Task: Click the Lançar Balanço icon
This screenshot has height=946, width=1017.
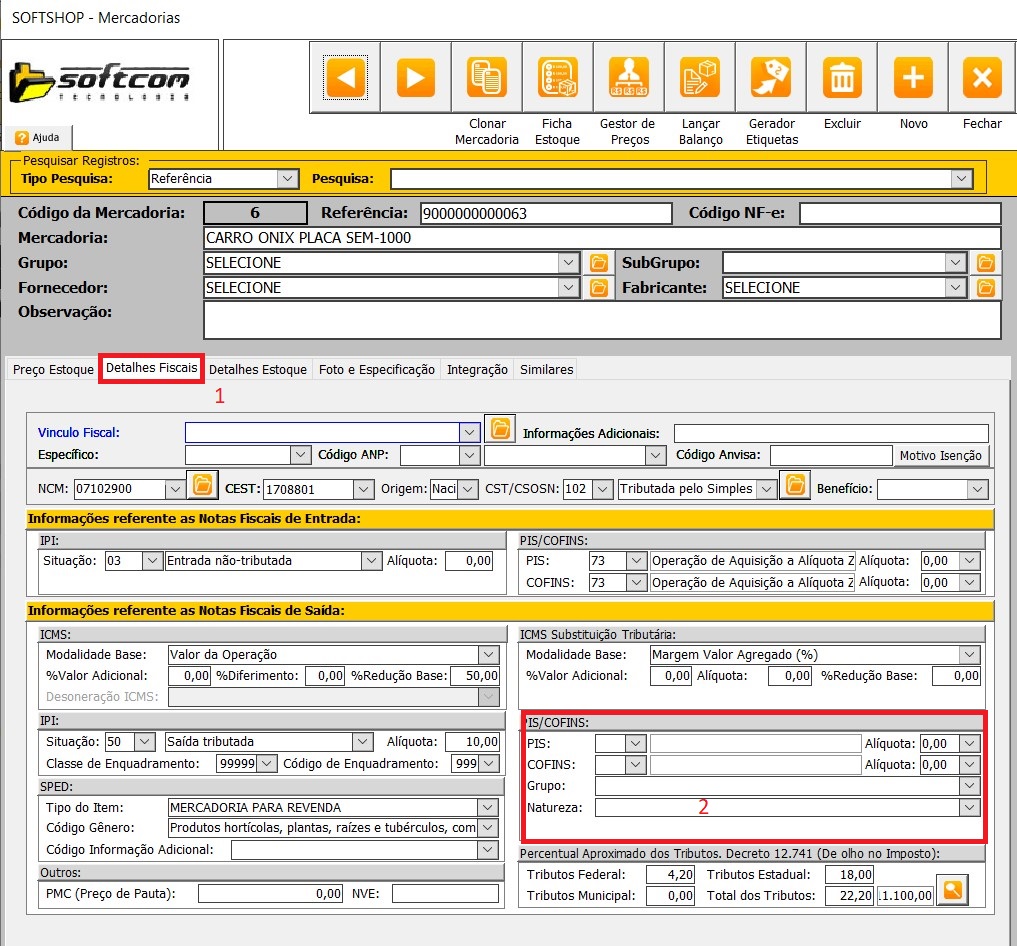Action: pyautogui.click(x=700, y=77)
